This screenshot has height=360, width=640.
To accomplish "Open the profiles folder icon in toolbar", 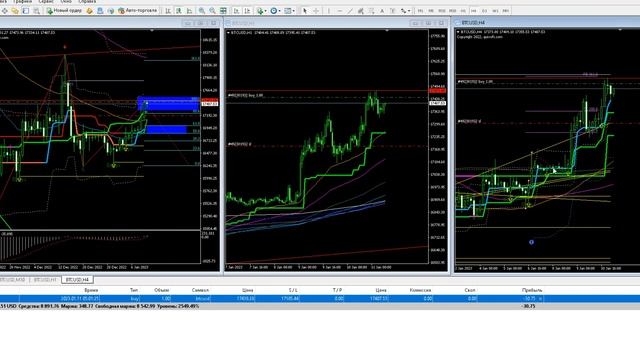I will coord(15,11).
